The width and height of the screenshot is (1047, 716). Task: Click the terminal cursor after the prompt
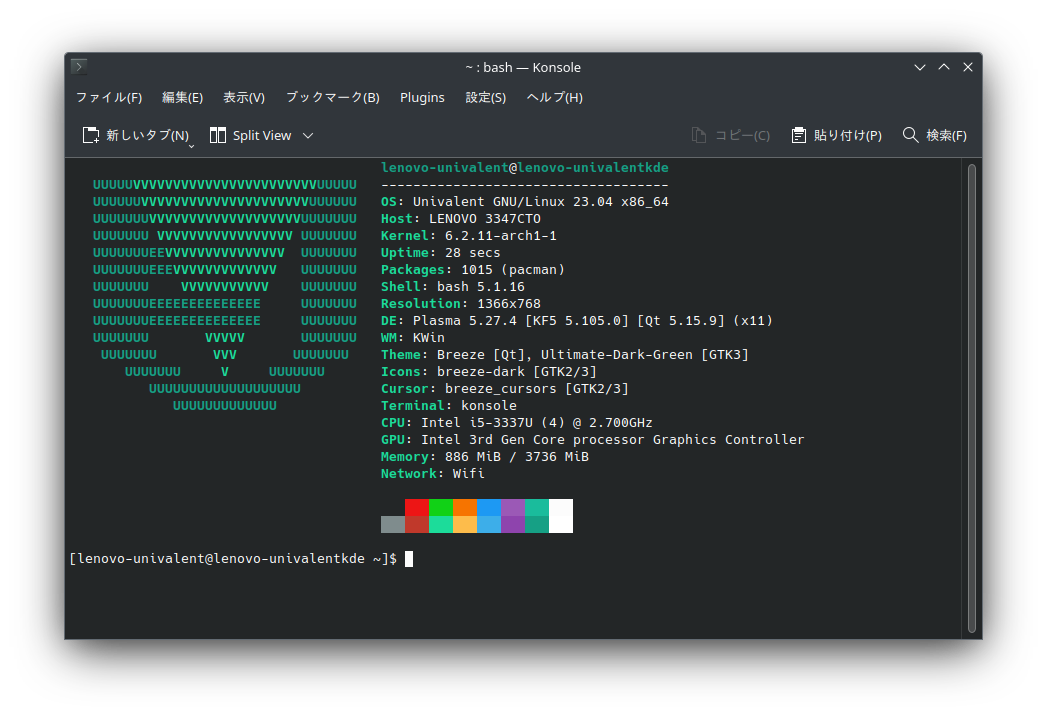pos(409,558)
